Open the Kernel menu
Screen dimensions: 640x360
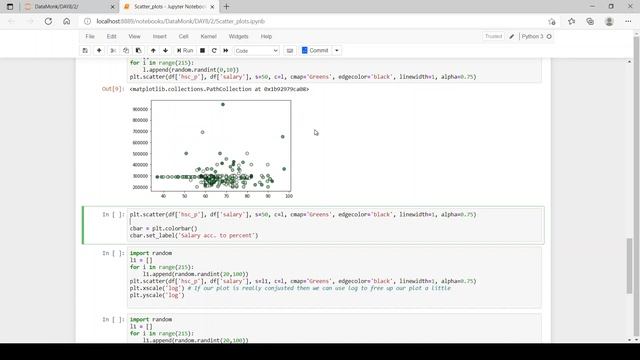point(208,36)
